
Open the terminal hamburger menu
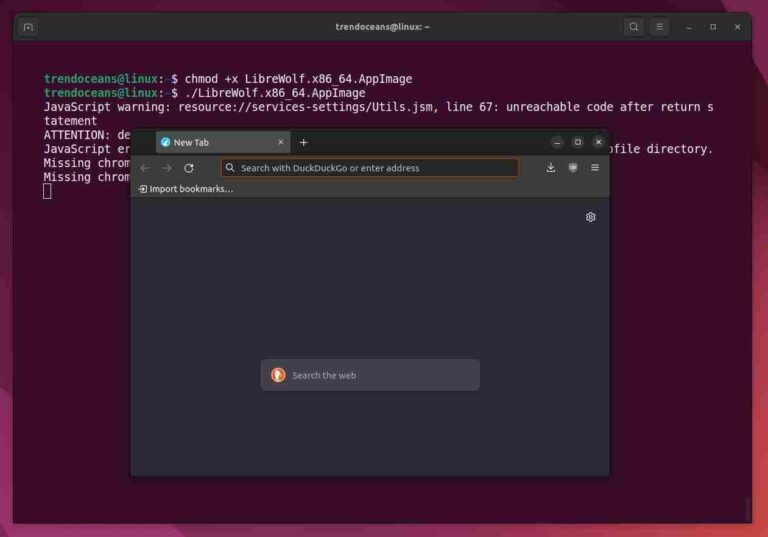click(659, 27)
